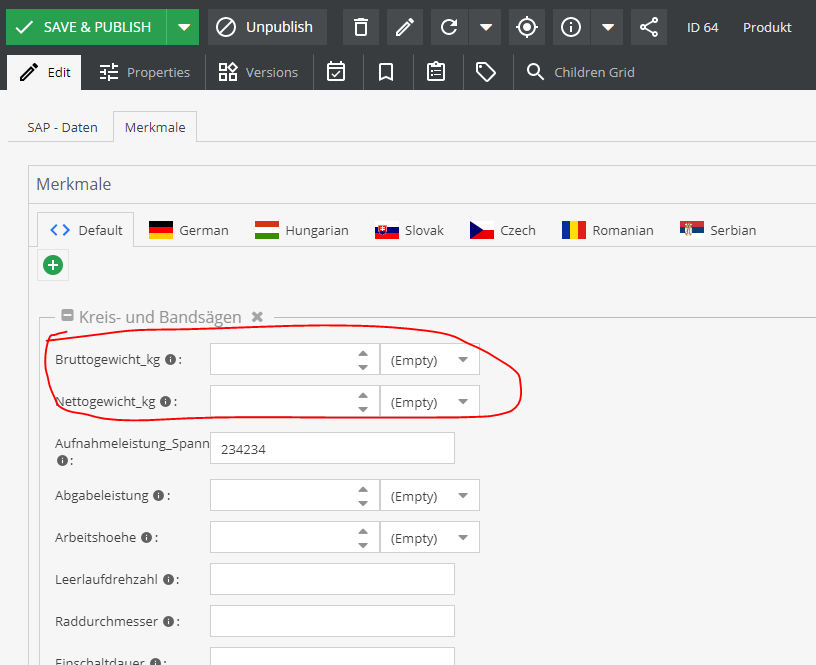Select the Serbian language tab
Screen dimensions: 816x665
click(718, 230)
